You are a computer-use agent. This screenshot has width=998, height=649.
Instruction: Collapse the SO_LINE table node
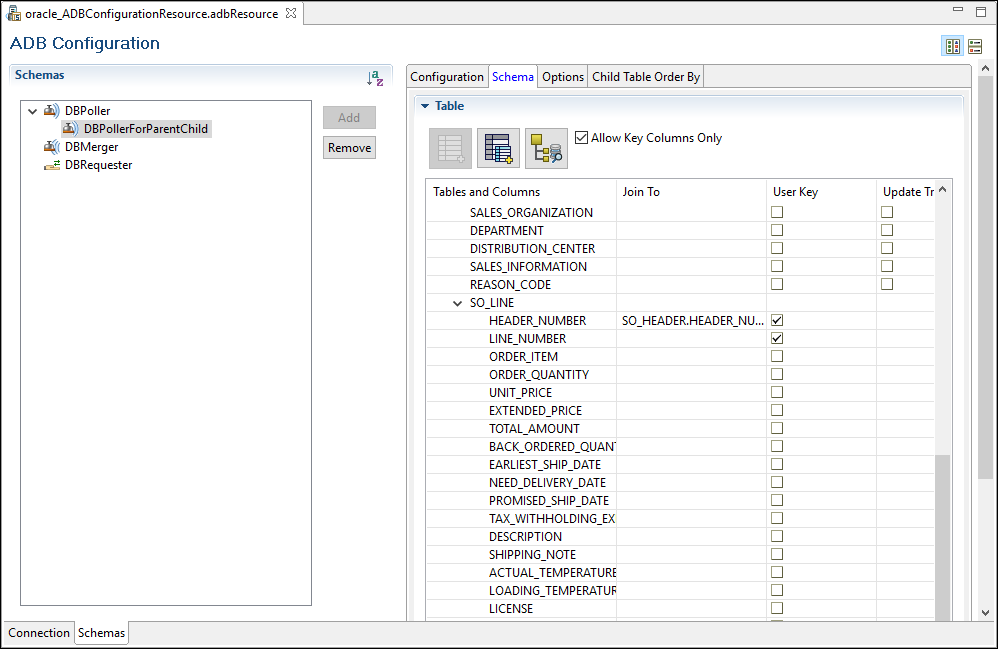pyautogui.click(x=458, y=303)
